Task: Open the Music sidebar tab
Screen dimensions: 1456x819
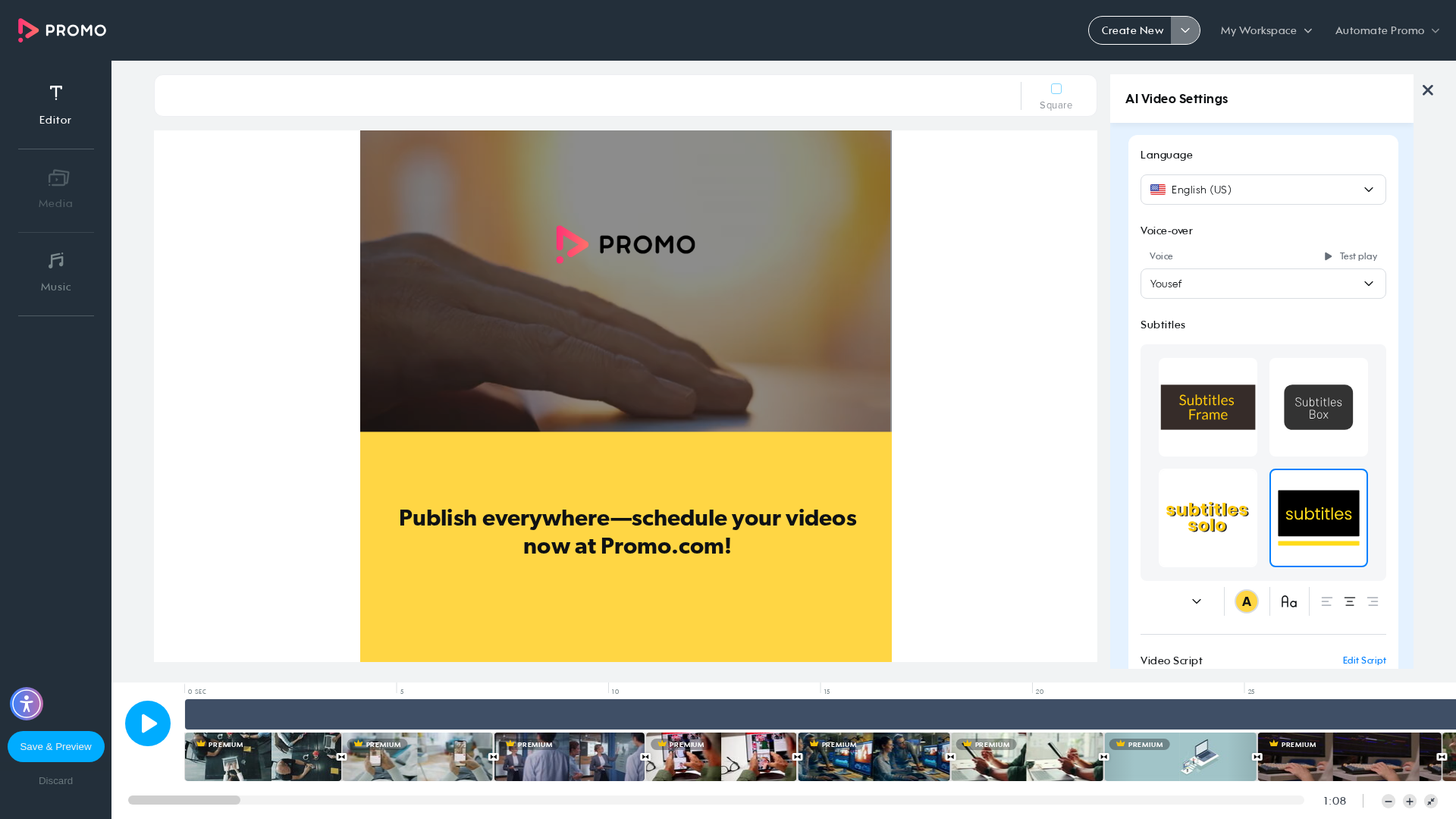Action: 56,273
